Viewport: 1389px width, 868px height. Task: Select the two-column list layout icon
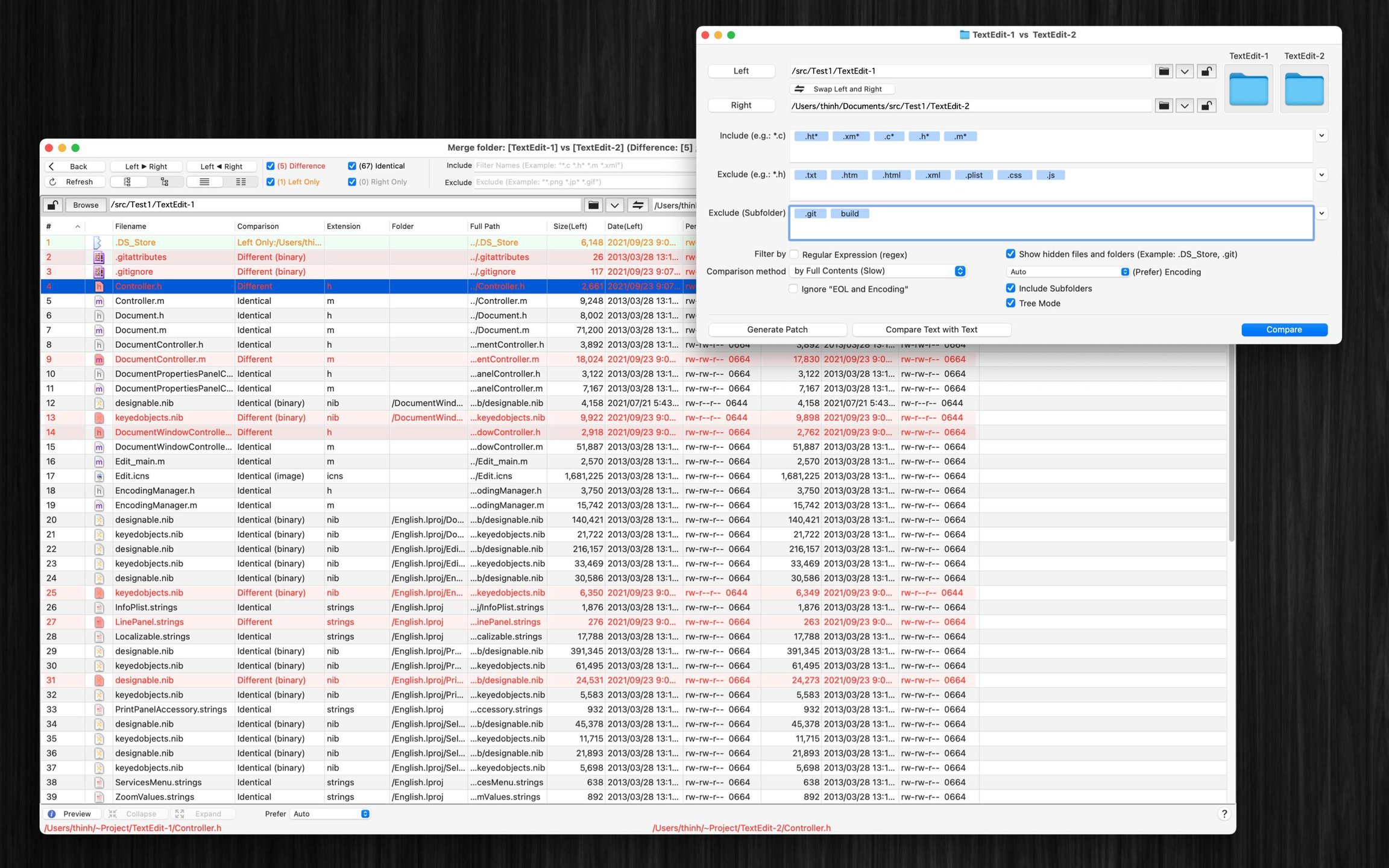(x=241, y=182)
